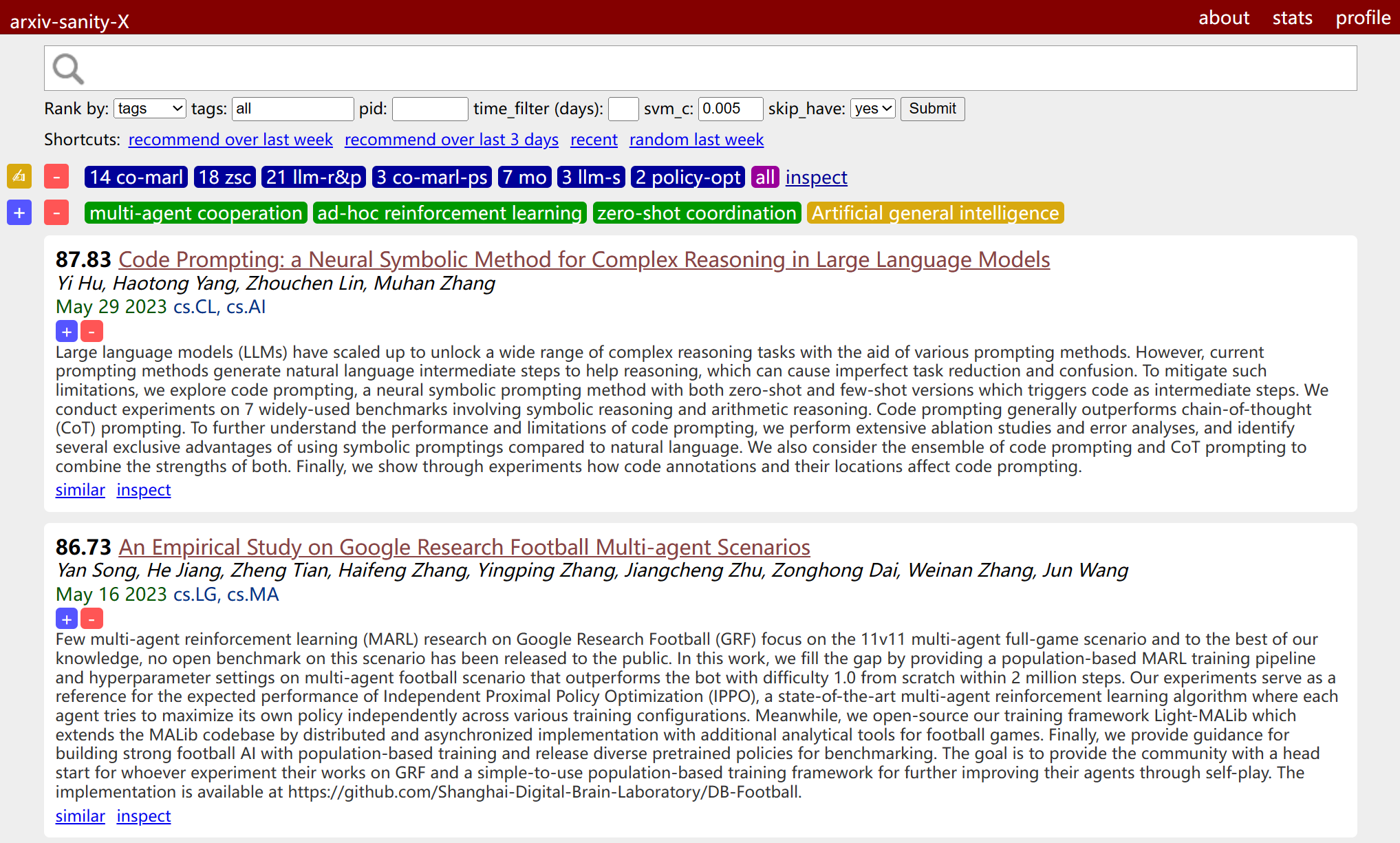Screen dimensions: 1400x843
Task: Click the red minus beside keyword tags
Action: click(56, 213)
